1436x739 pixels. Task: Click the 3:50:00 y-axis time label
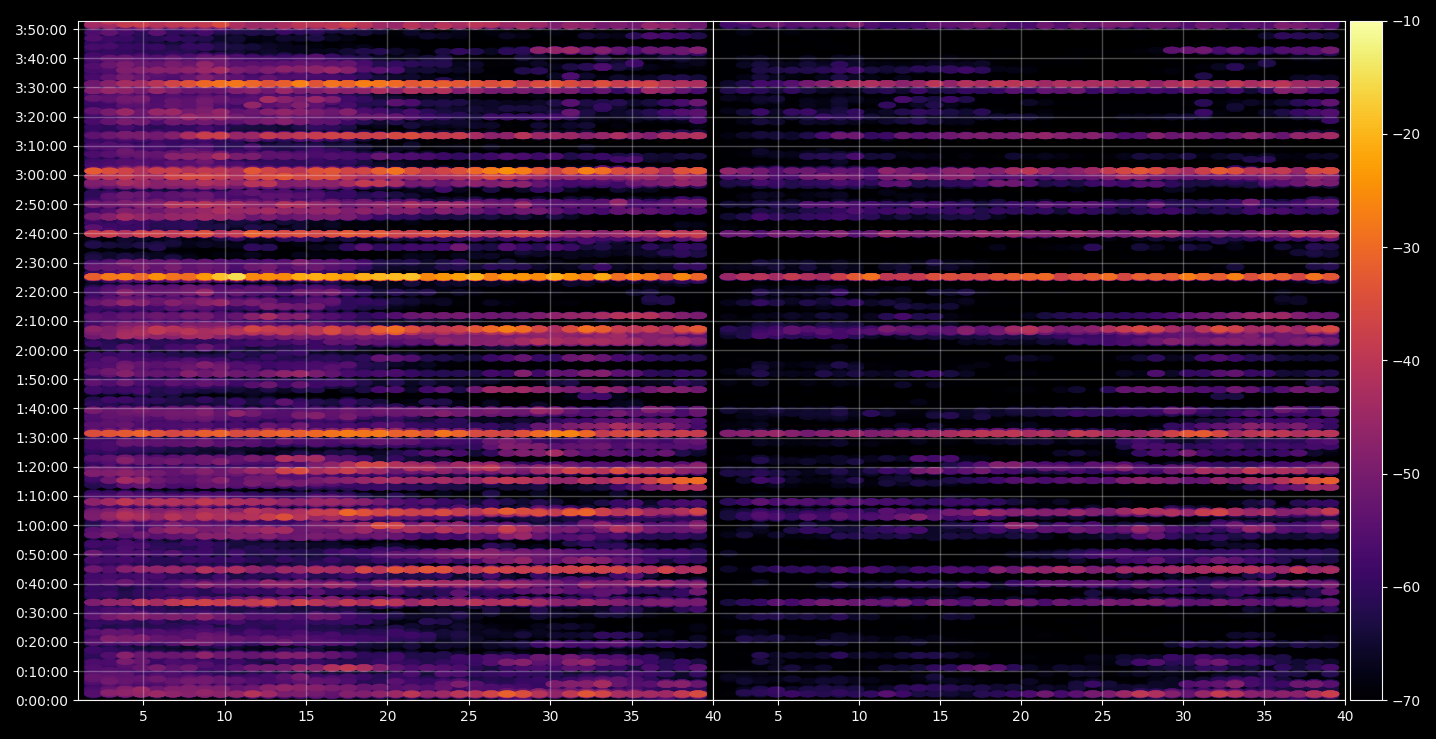[42, 30]
